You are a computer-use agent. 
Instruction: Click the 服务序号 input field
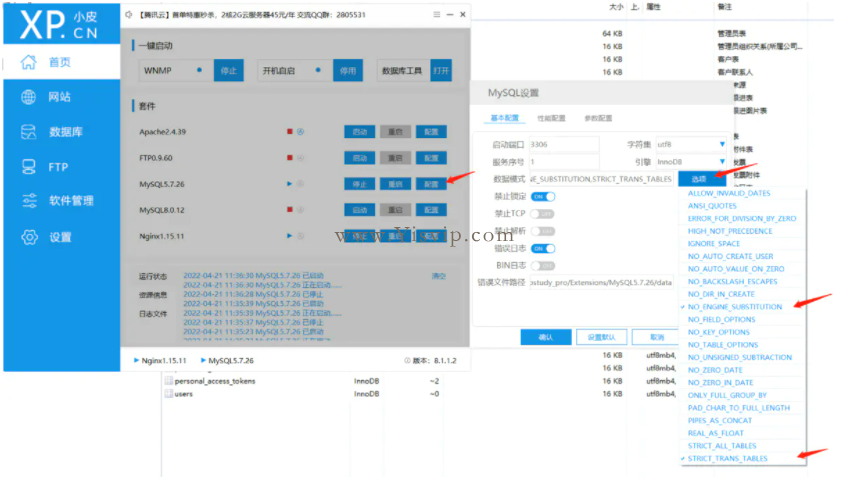[564, 162]
